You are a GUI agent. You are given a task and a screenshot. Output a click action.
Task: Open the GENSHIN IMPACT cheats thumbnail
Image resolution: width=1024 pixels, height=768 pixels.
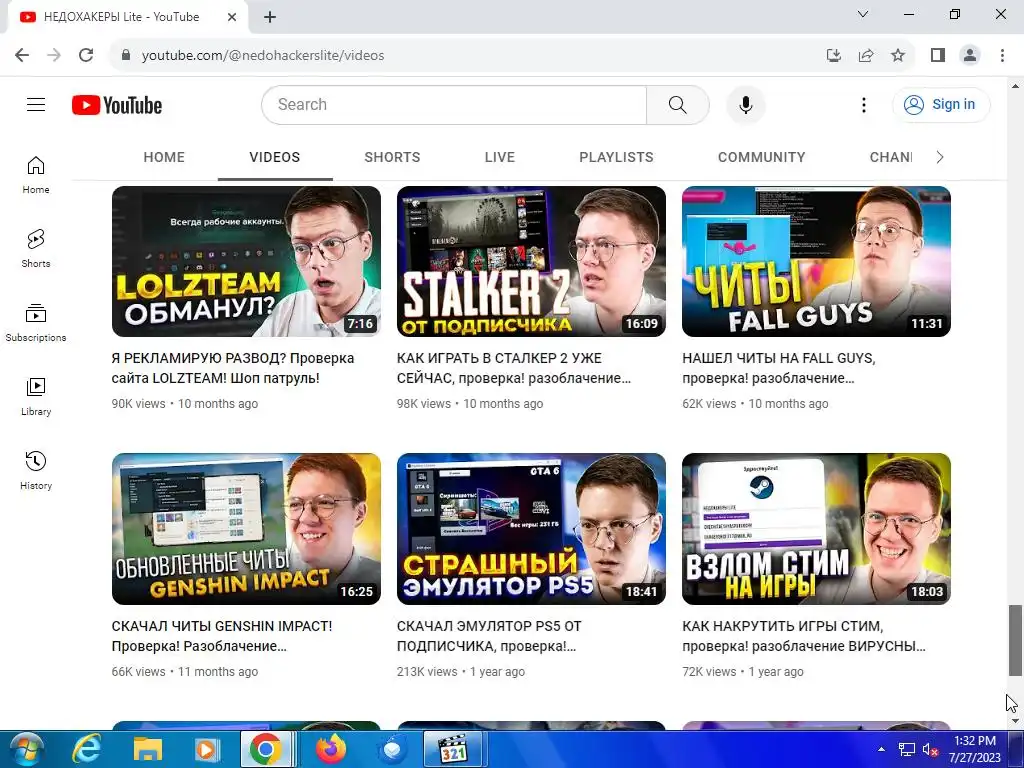(246, 529)
